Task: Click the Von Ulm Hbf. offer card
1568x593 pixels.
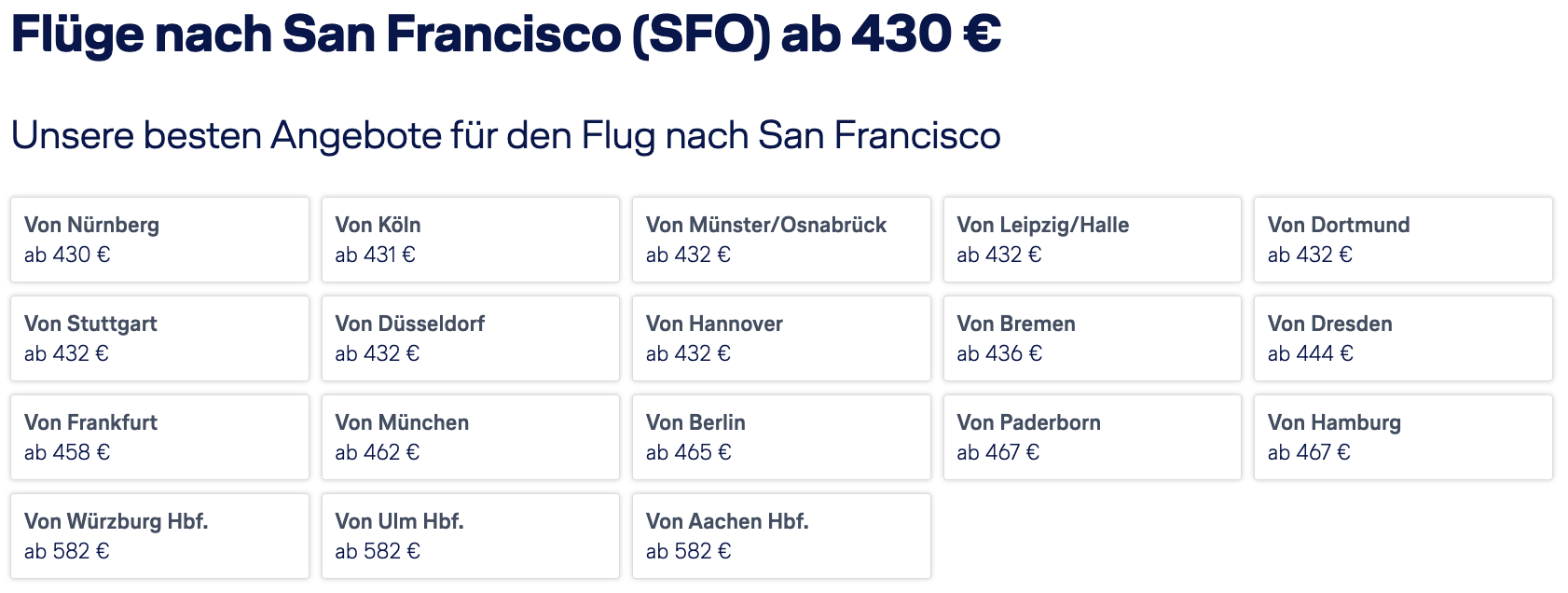Action: pyautogui.click(x=471, y=536)
